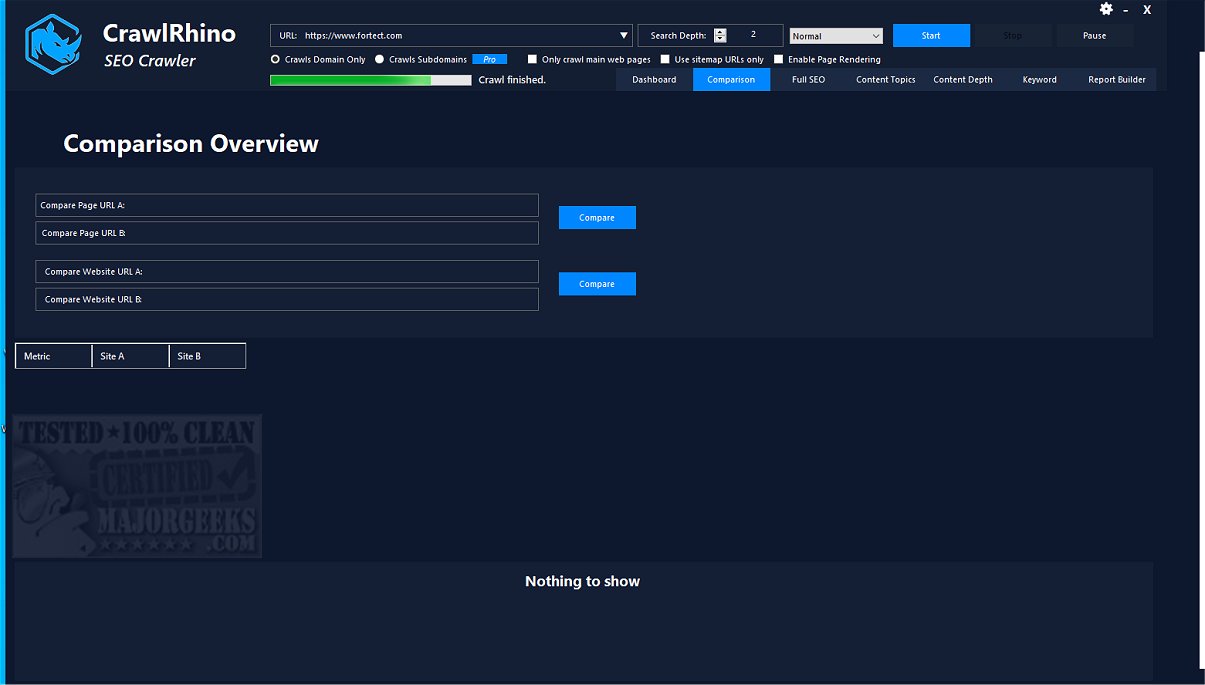Open the Report Builder tab
This screenshot has width=1205, height=685.
[x=1117, y=80]
